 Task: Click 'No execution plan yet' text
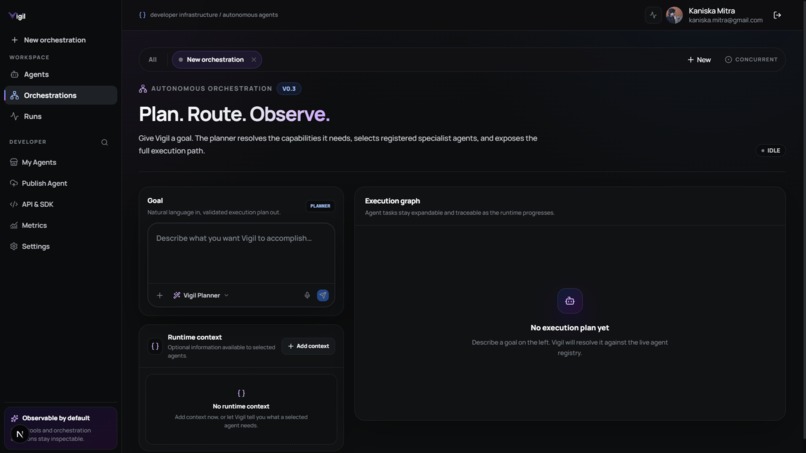(x=570, y=328)
